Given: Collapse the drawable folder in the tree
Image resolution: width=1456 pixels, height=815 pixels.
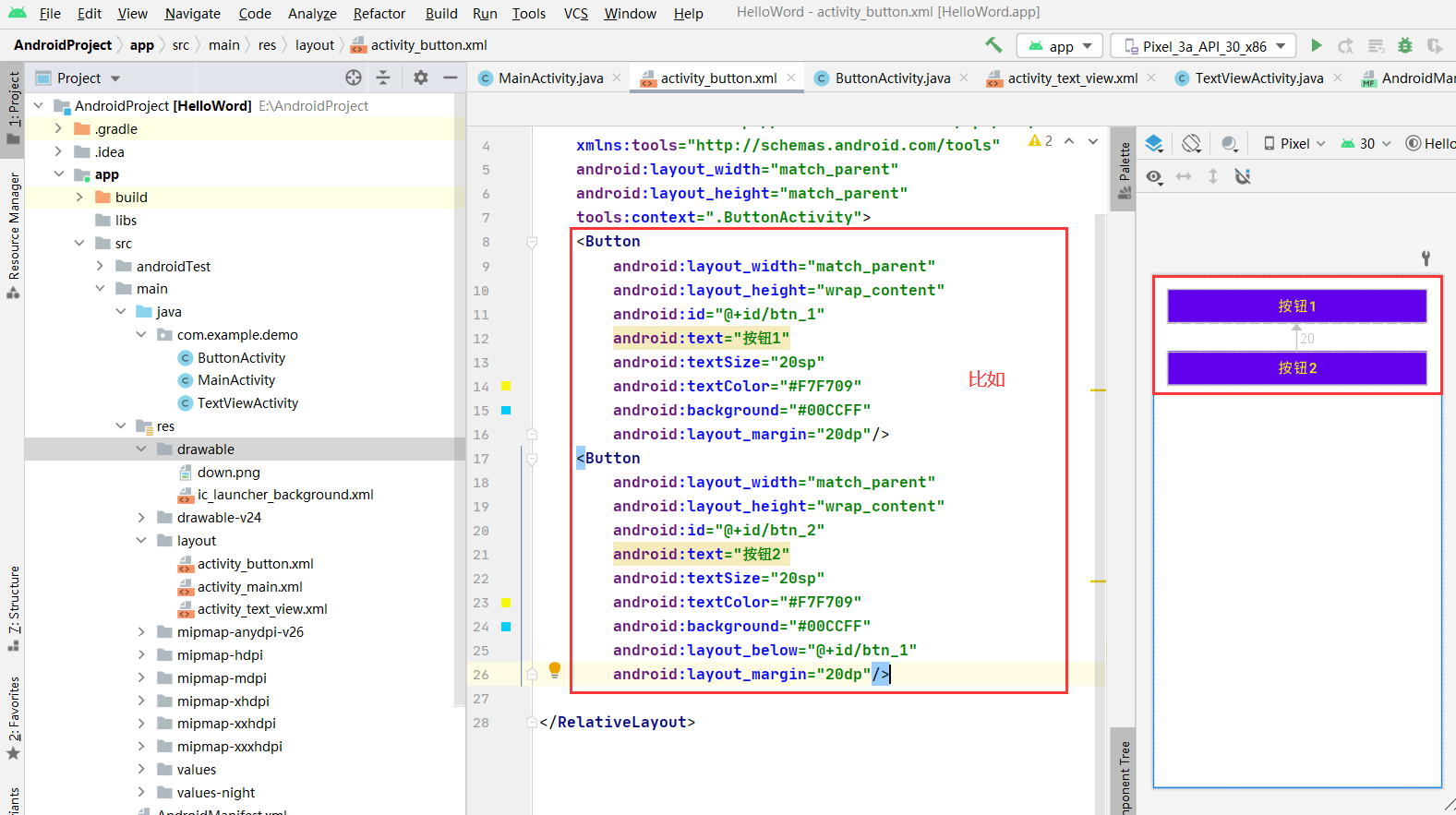Looking at the screenshot, I should (141, 449).
